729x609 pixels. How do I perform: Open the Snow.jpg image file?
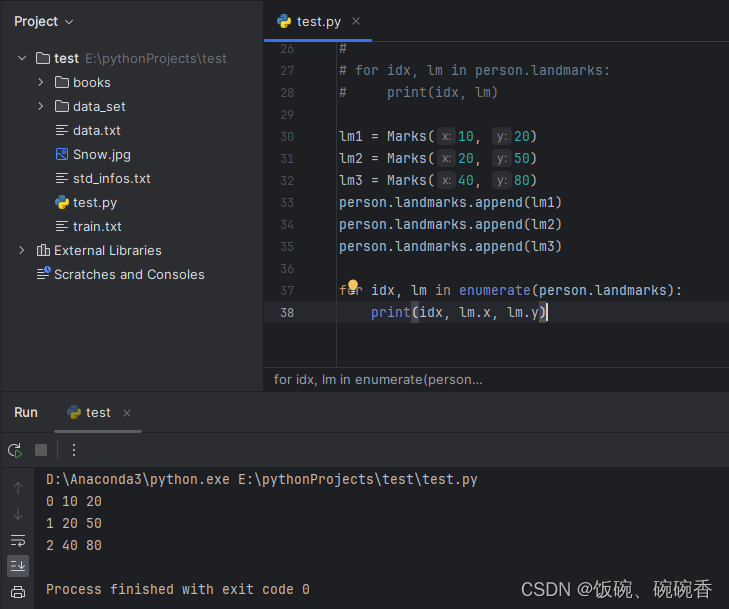pyautogui.click(x=102, y=154)
